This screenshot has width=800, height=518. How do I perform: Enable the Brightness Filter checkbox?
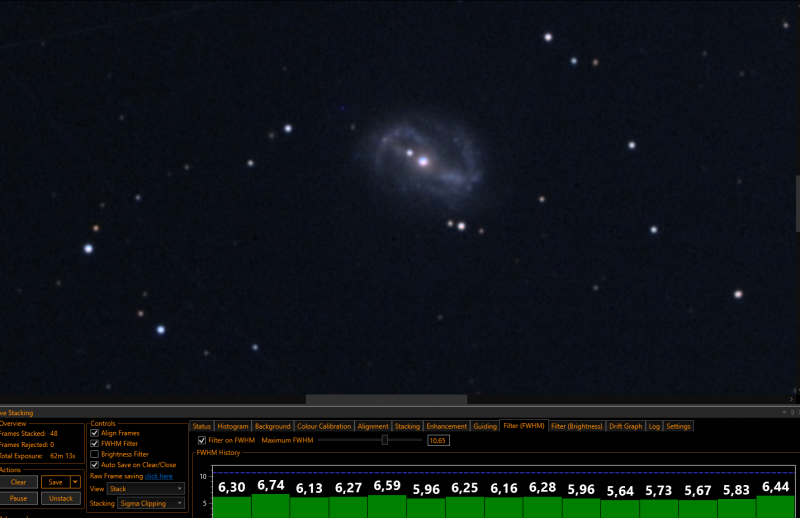pyautogui.click(x=94, y=454)
